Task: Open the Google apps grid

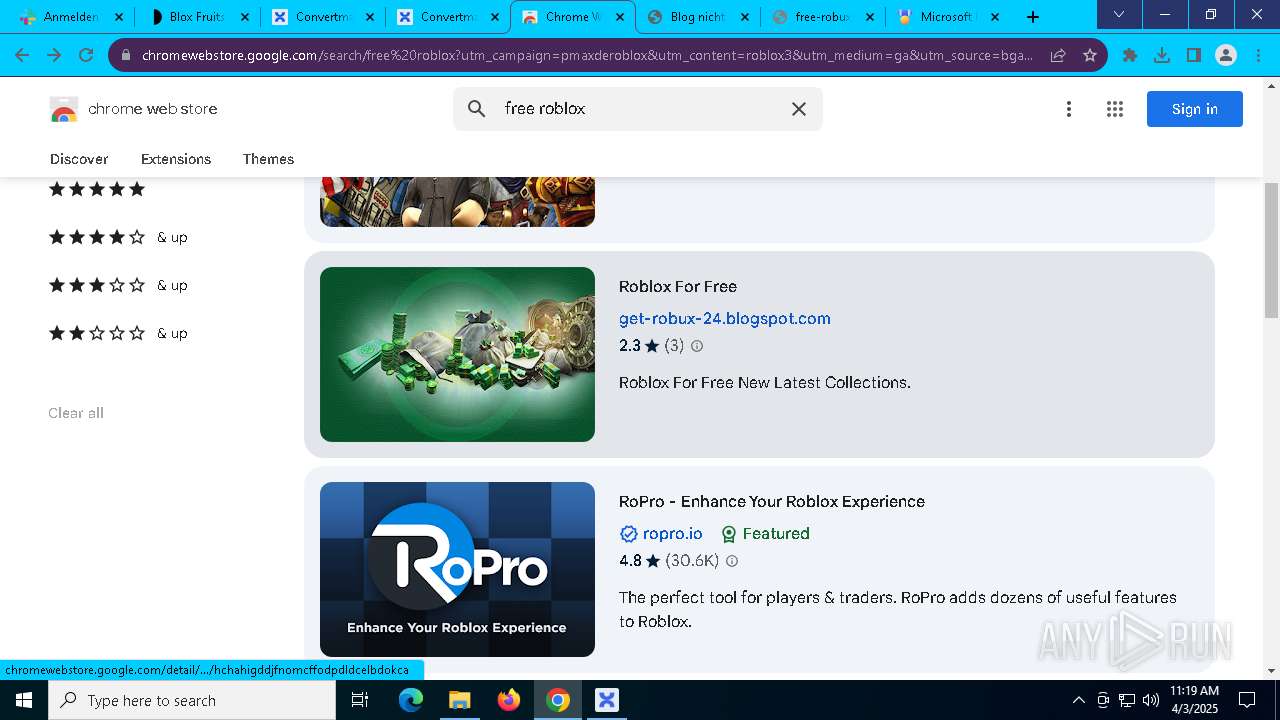Action: pos(1115,109)
